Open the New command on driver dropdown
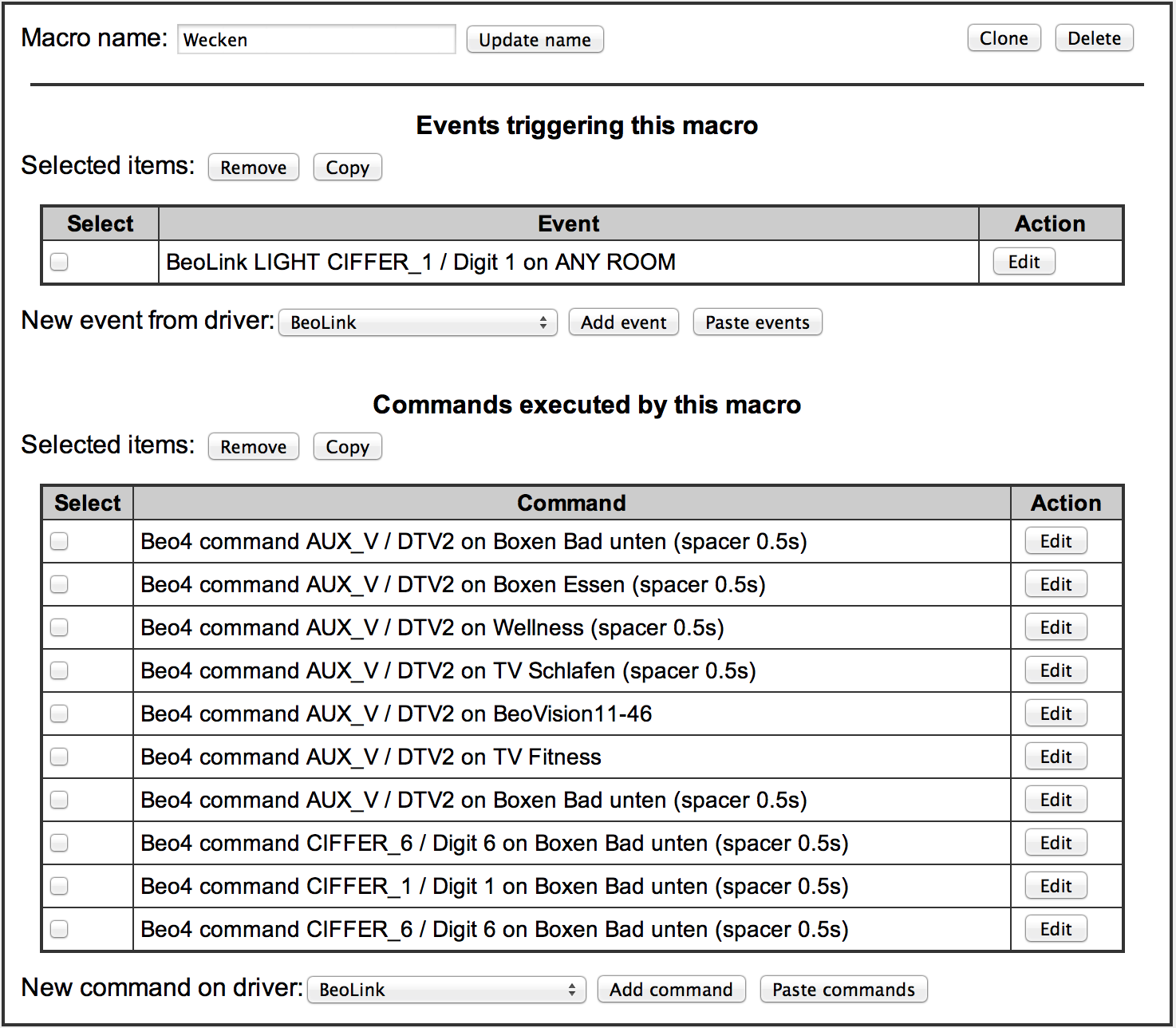1176x1028 pixels. [x=446, y=990]
